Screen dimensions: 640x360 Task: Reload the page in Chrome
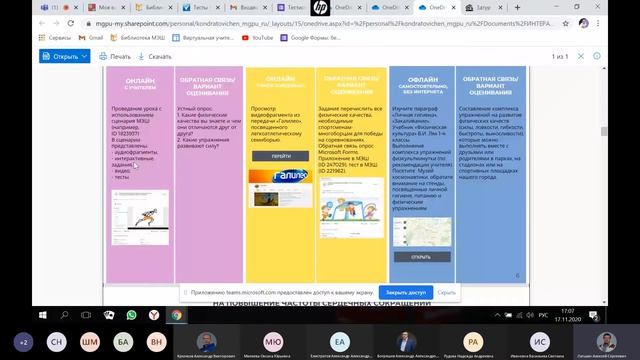coord(71,23)
